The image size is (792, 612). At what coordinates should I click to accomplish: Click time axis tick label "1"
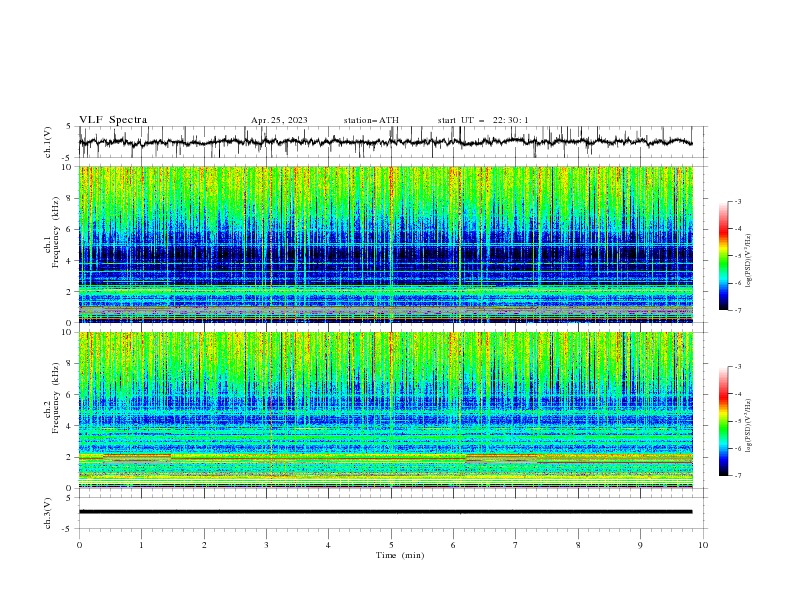click(x=141, y=545)
